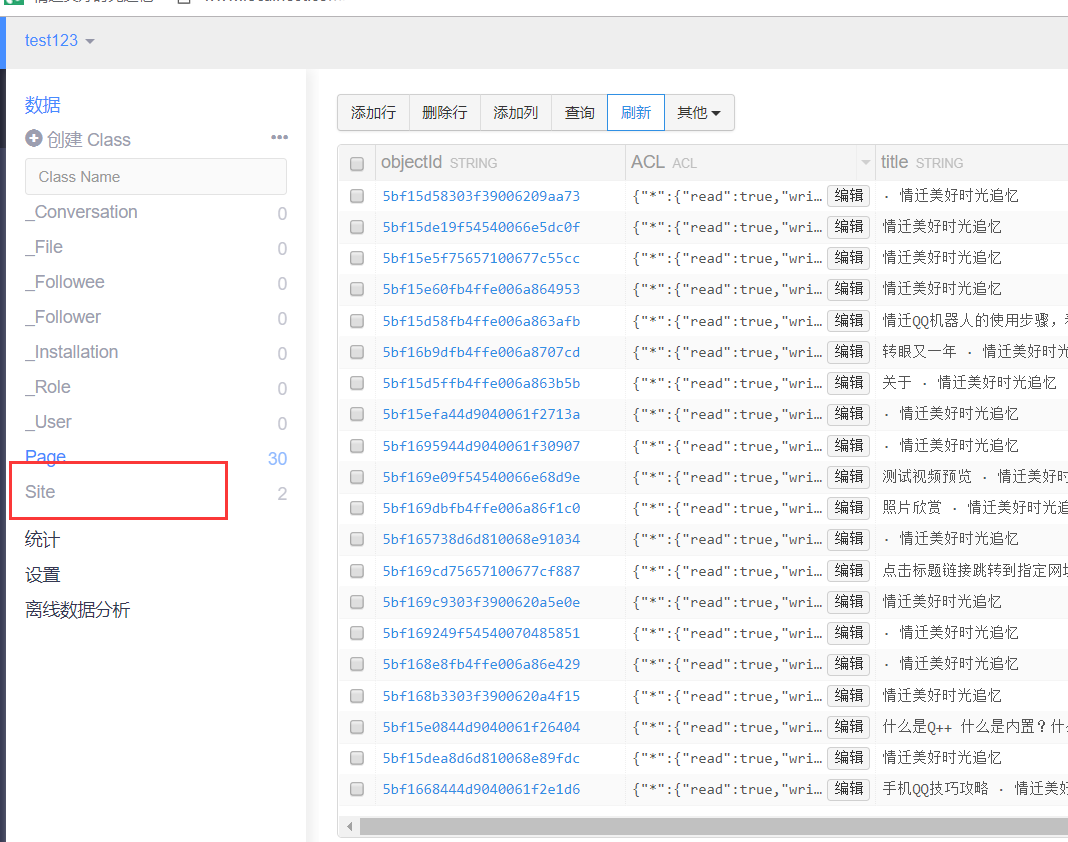Open objectId 5bf169249f54540070485851
The height and width of the screenshot is (842, 1068).
click(x=481, y=633)
